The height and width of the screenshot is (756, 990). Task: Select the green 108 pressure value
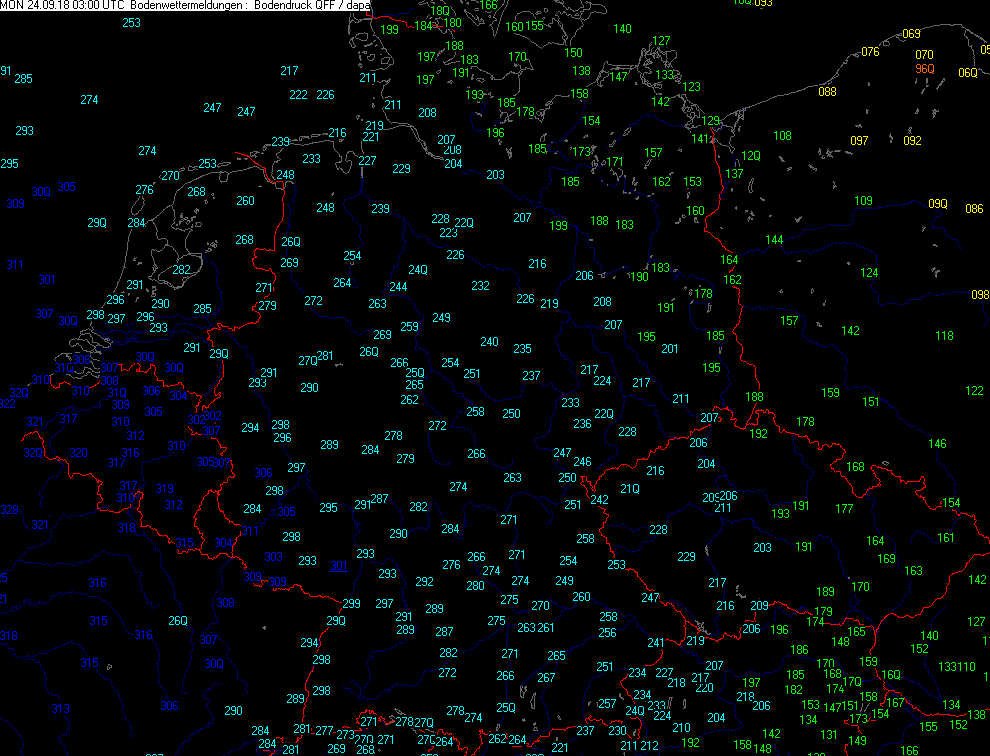(x=782, y=136)
